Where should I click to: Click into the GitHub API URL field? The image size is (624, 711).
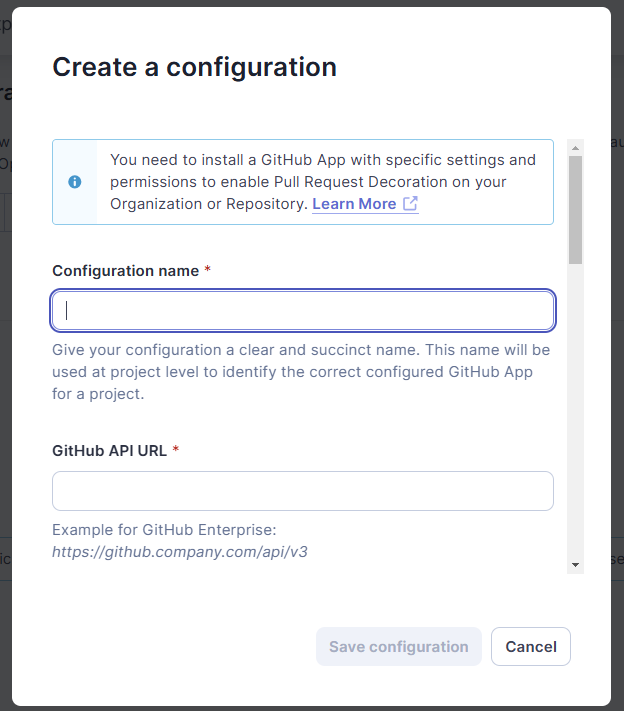coord(303,491)
